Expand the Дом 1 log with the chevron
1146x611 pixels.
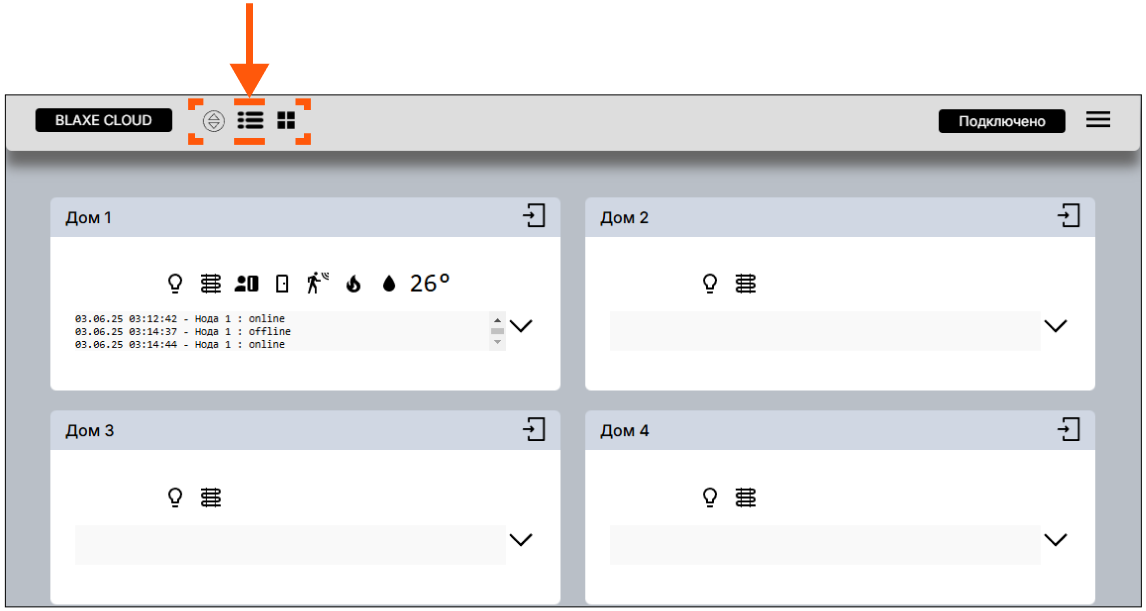[521, 326]
